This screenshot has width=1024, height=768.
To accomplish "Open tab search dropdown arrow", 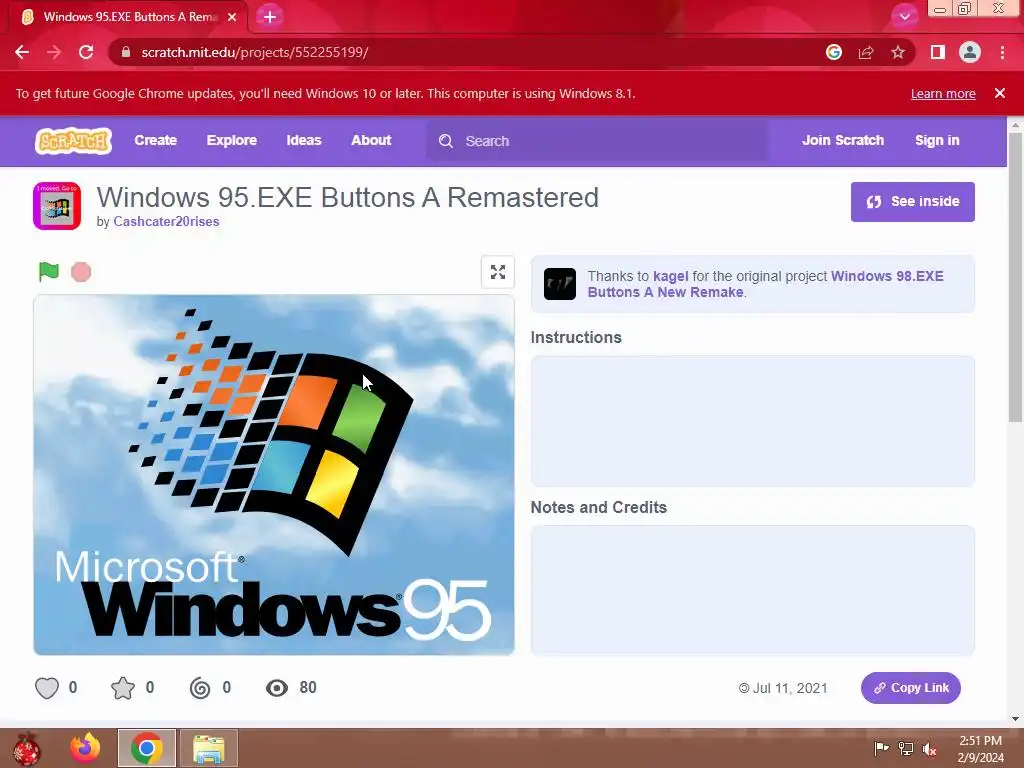I will pyautogui.click(x=904, y=17).
